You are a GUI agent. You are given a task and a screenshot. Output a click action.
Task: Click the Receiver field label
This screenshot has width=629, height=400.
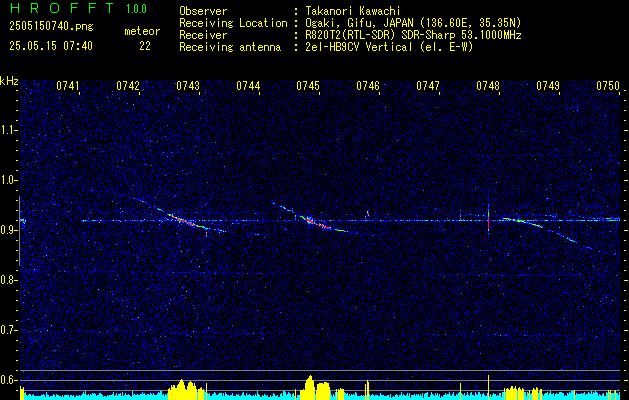(x=203, y=35)
